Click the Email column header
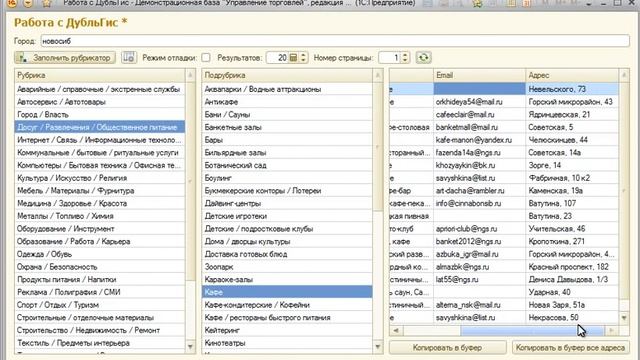The image size is (640, 360). coord(479,75)
